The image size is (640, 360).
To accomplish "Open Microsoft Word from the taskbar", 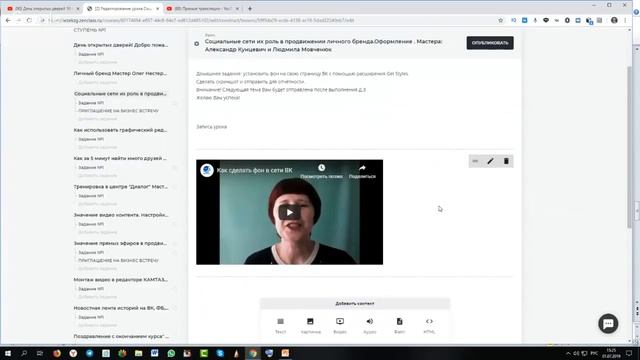I will tap(155, 353).
